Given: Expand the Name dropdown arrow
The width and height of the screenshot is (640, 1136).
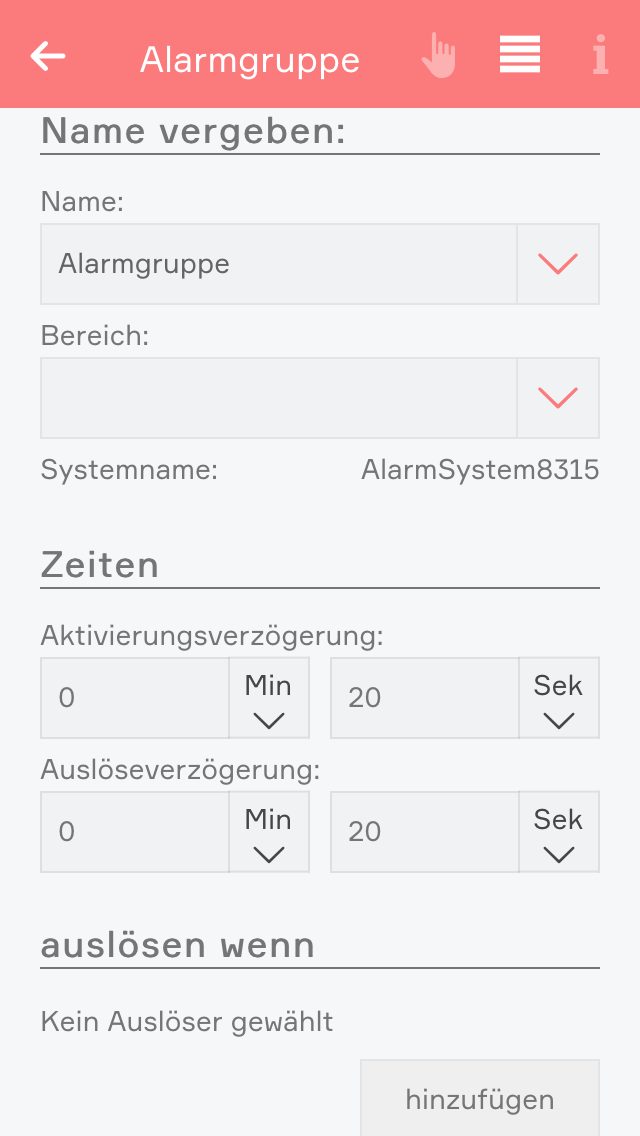Looking at the screenshot, I should tap(558, 264).
